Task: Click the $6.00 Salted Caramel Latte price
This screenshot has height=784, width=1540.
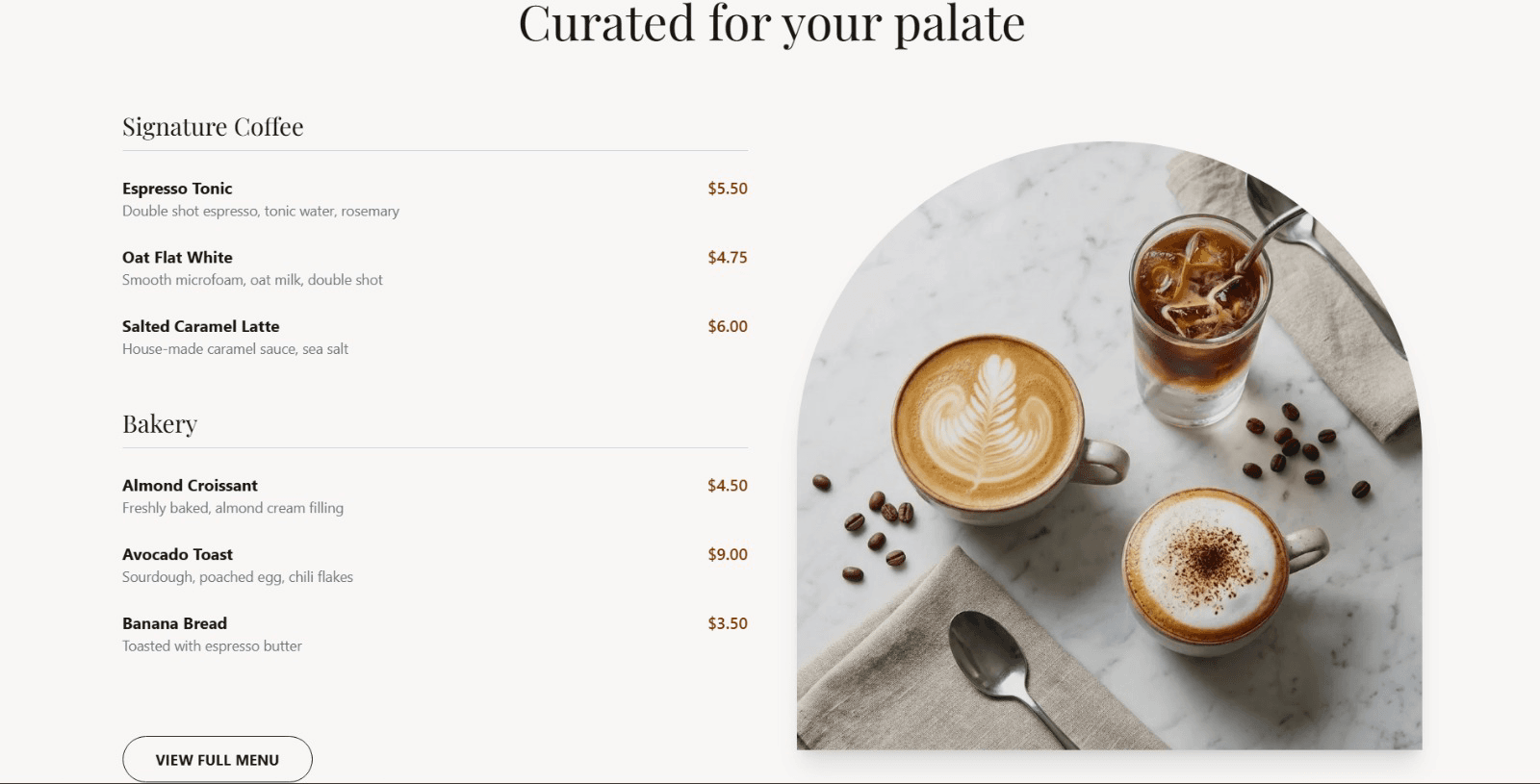Action: (727, 326)
